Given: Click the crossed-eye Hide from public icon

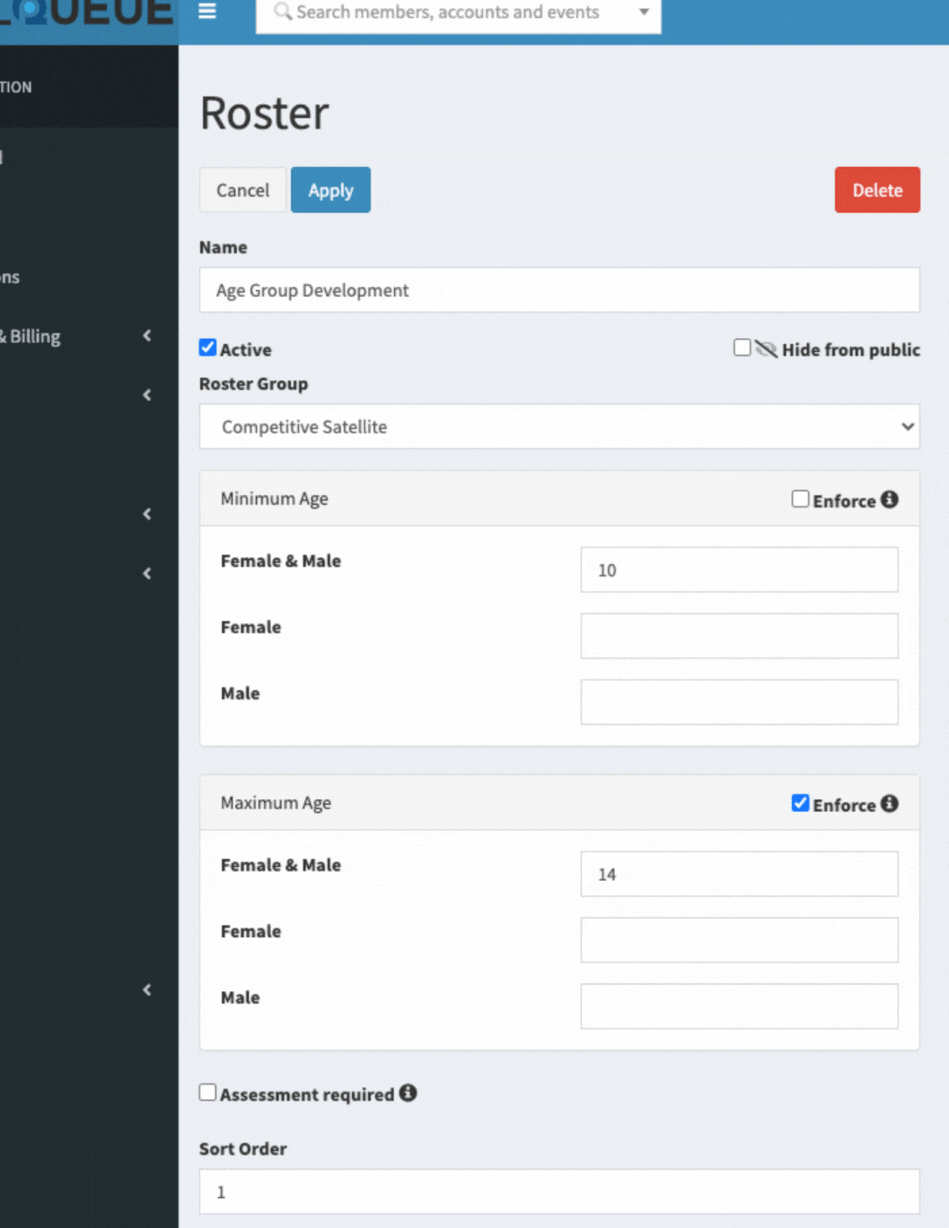Looking at the screenshot, I should tap(766, 349).
